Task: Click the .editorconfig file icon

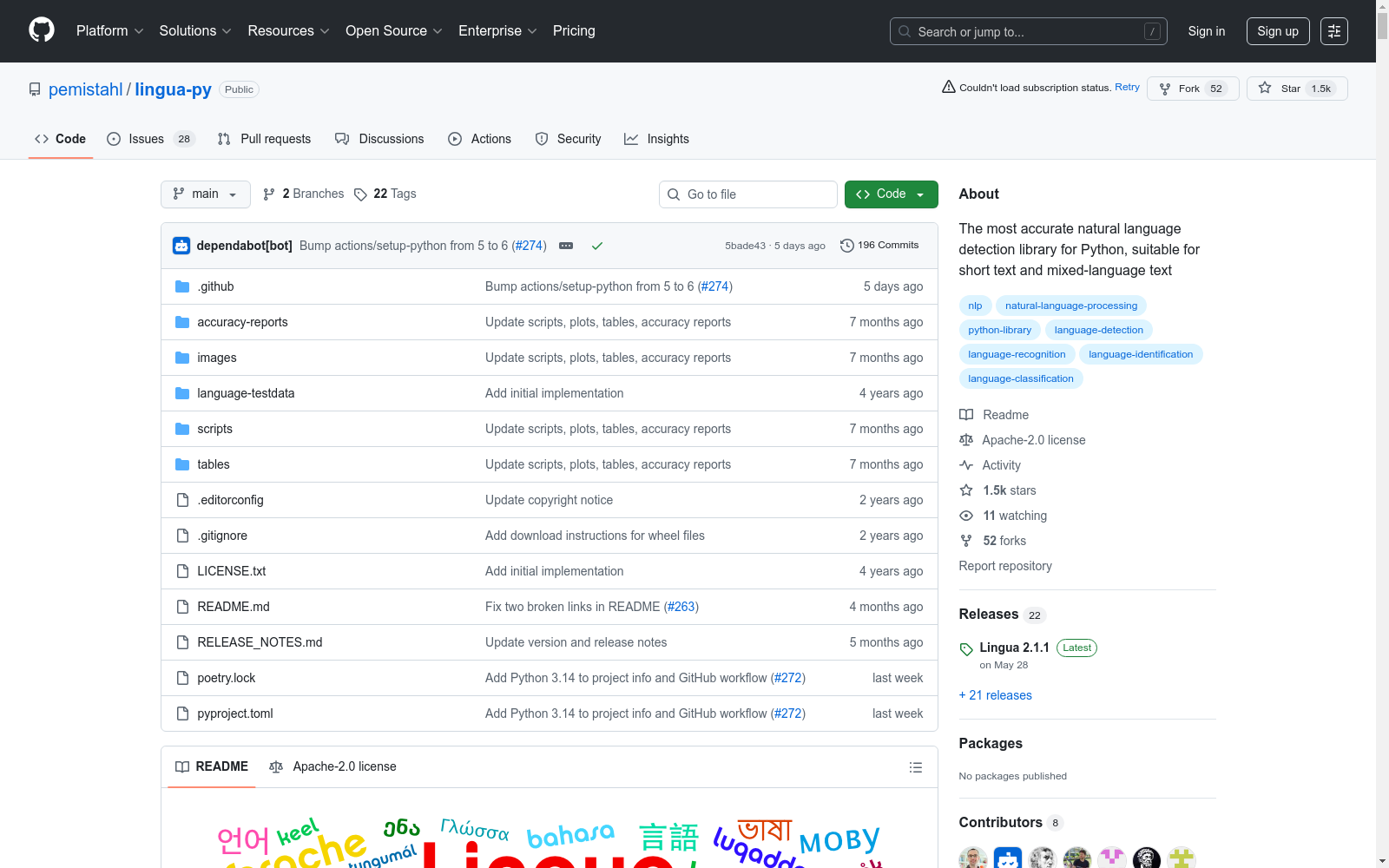Action: 182,500
